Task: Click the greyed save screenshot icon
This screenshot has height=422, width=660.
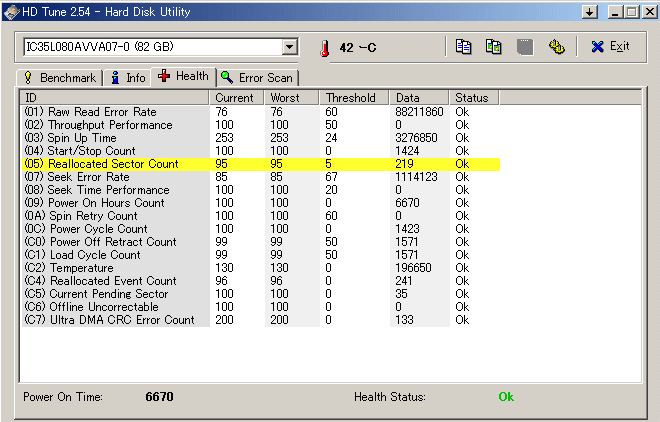Action: (525, 47)
